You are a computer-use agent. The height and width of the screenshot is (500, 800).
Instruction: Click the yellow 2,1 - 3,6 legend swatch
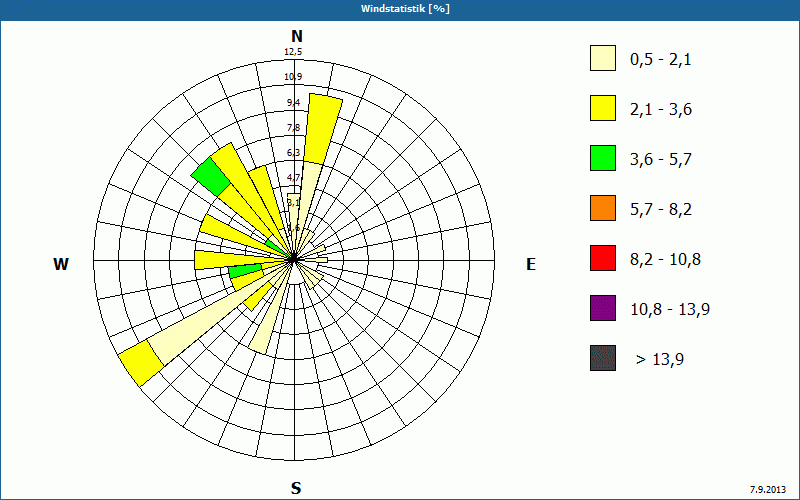click(x=603, y=108)
